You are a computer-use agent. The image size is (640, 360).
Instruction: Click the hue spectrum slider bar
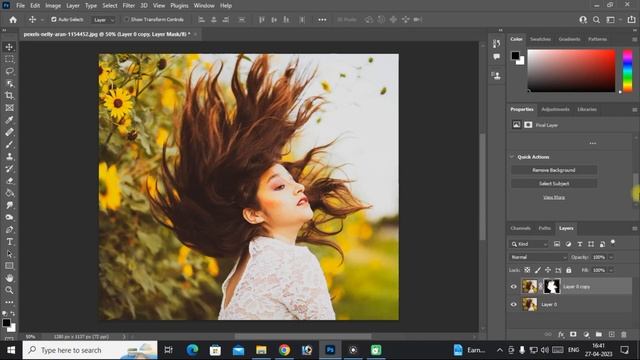click(x=627, y=71)
